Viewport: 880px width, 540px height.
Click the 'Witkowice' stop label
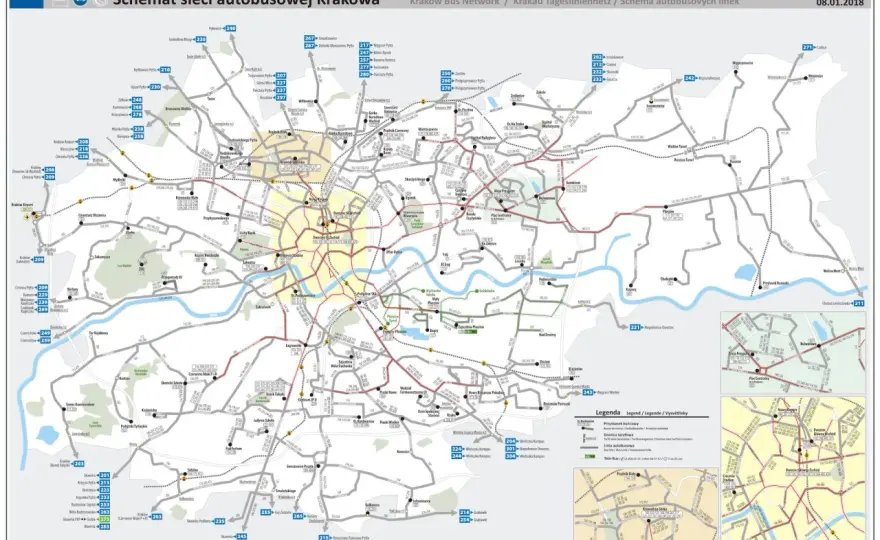coord(306,102)
